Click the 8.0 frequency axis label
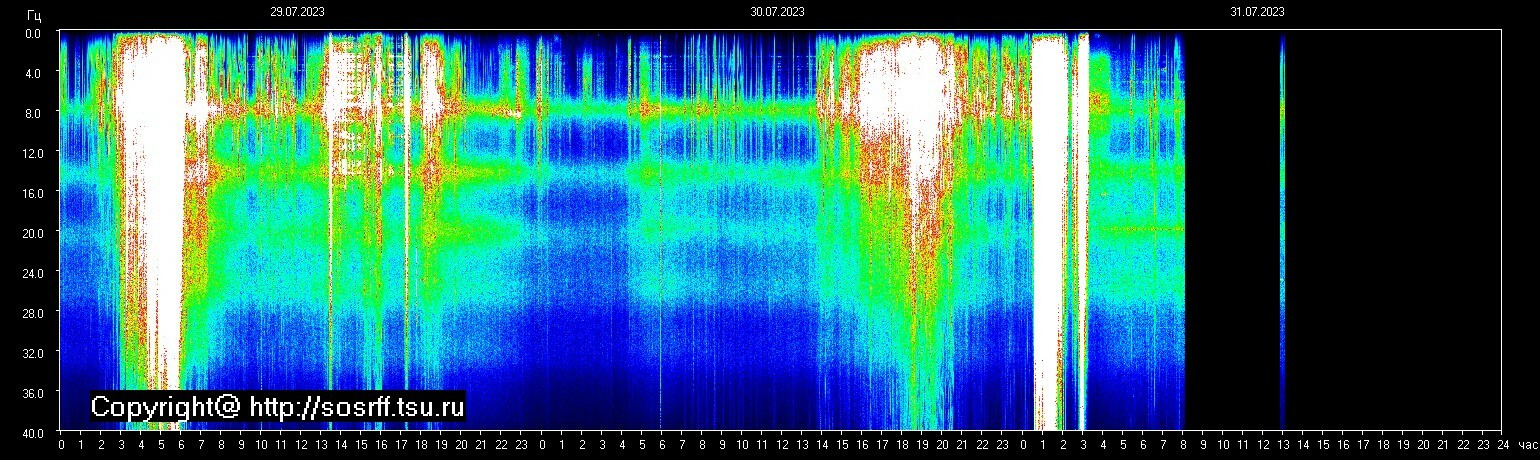This screenshot has width=1540, height=460. pos(32,113)
